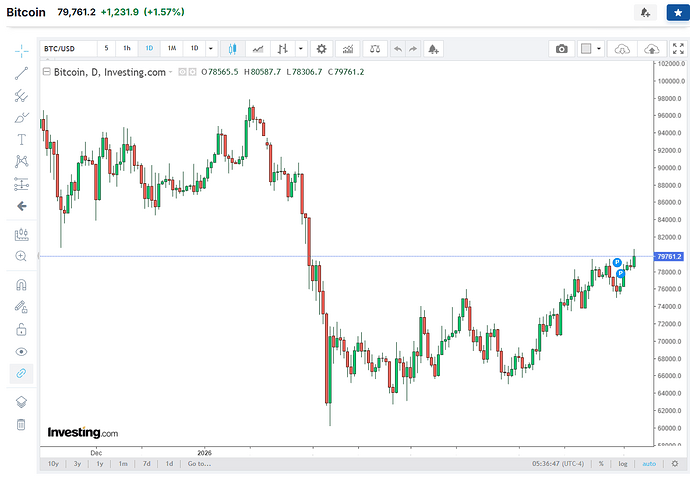
Task: Select the crosshair cursor tool
Action: 21,51
